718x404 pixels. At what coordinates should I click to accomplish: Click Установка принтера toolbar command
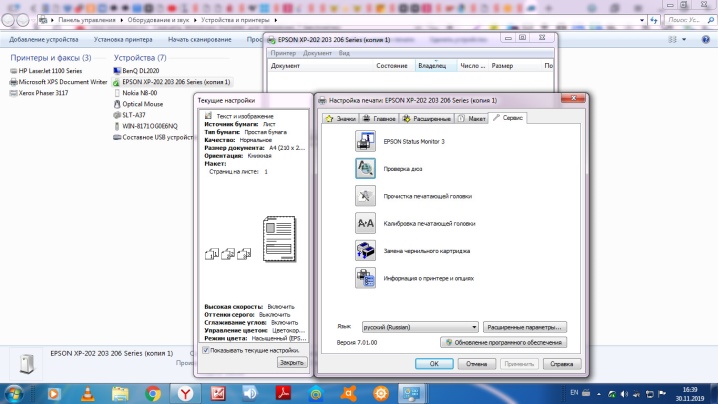point(123,39)
